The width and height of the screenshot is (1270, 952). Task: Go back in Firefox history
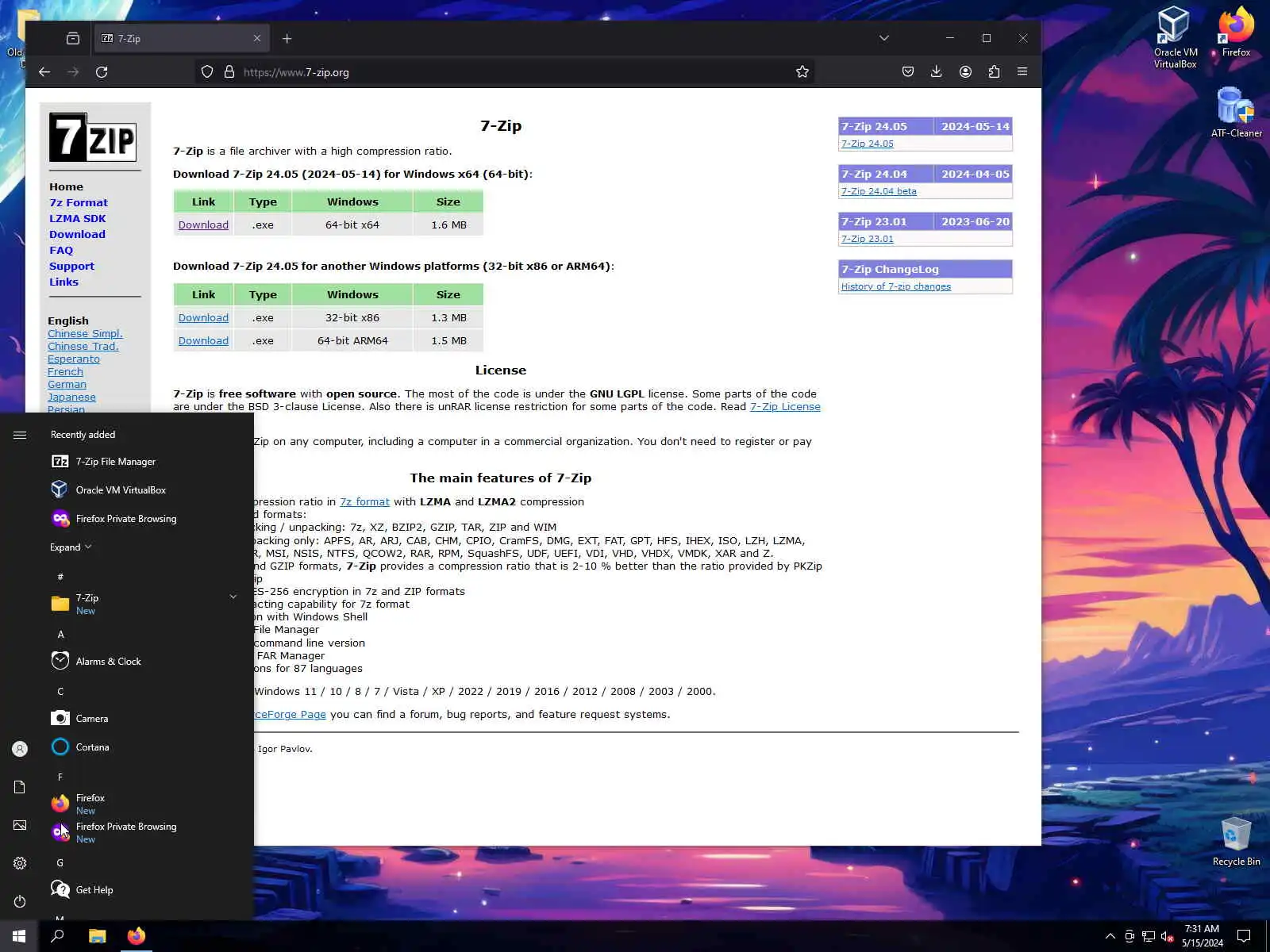tap(44, 72)
